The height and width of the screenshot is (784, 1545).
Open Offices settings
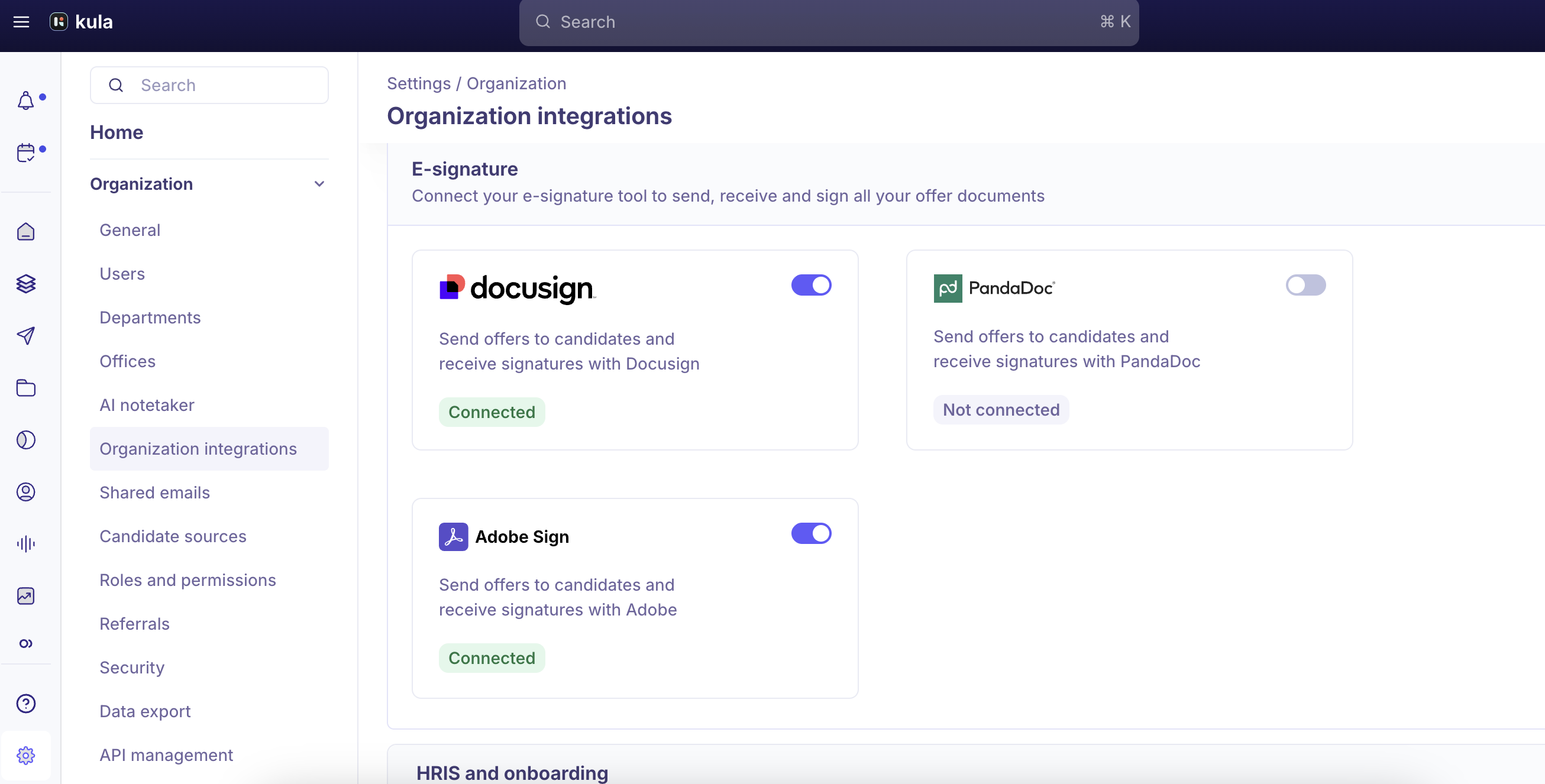128,361
